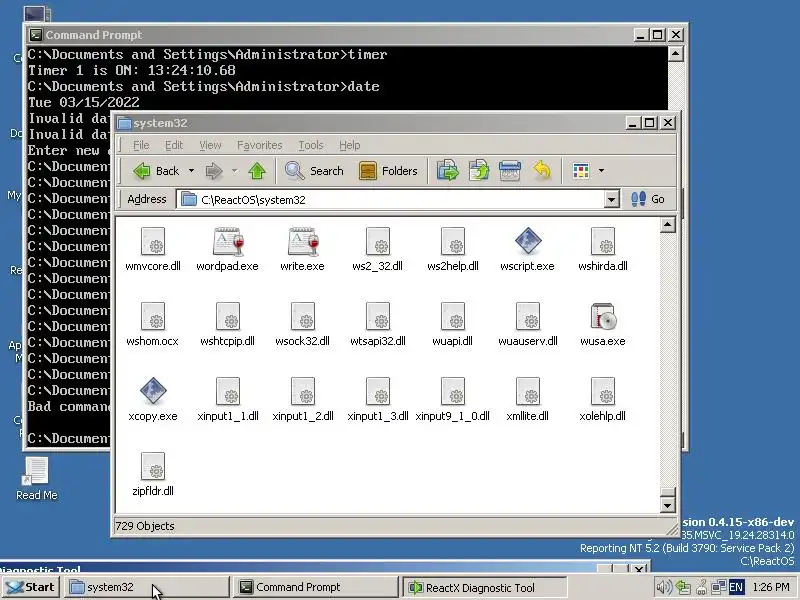
Task: Open the Edit menu
Action: 174,145
